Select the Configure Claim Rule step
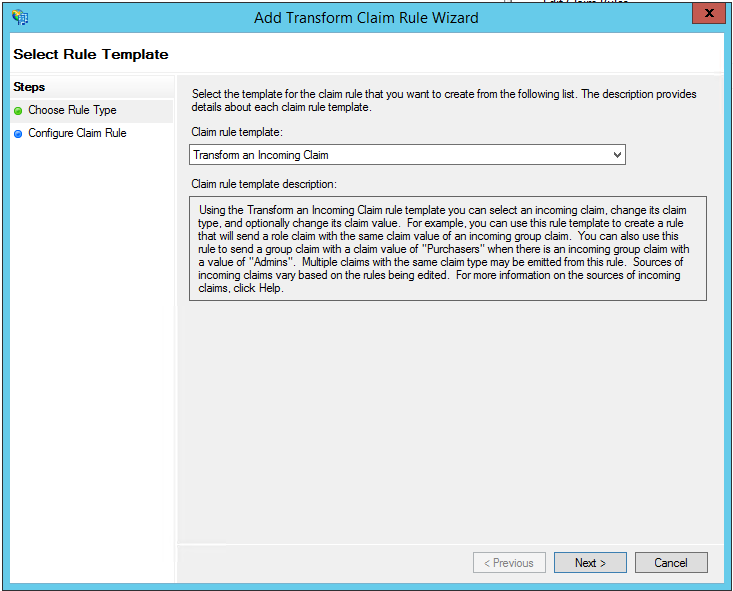733x591 pixels. point(77,133)
